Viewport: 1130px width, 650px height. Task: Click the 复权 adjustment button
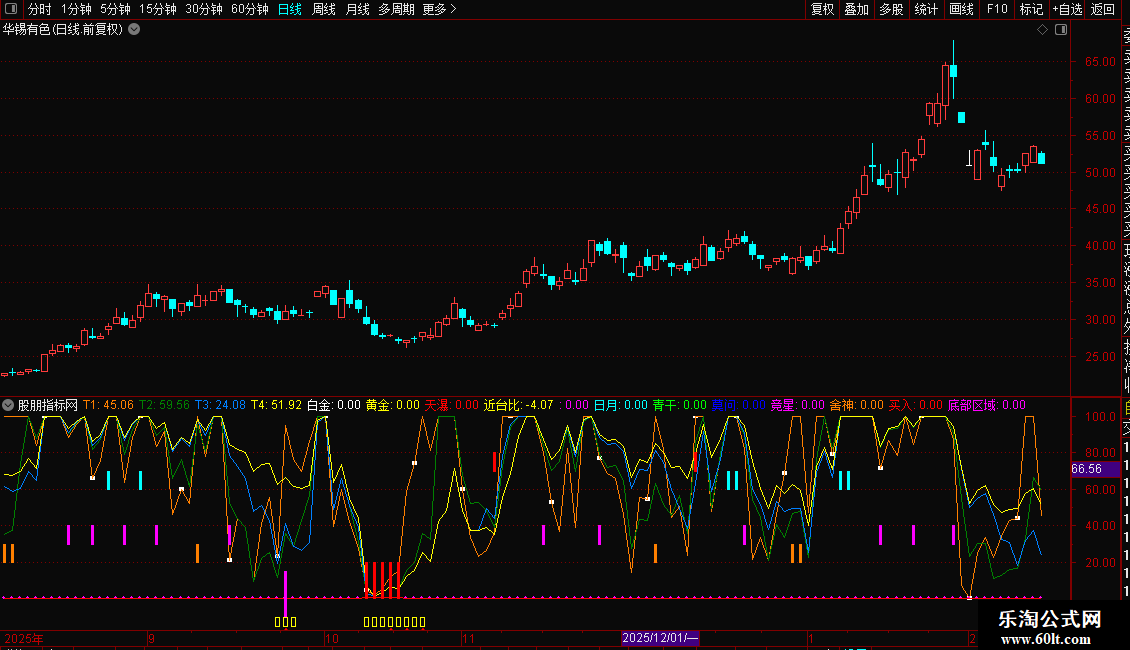click(822, 9)
